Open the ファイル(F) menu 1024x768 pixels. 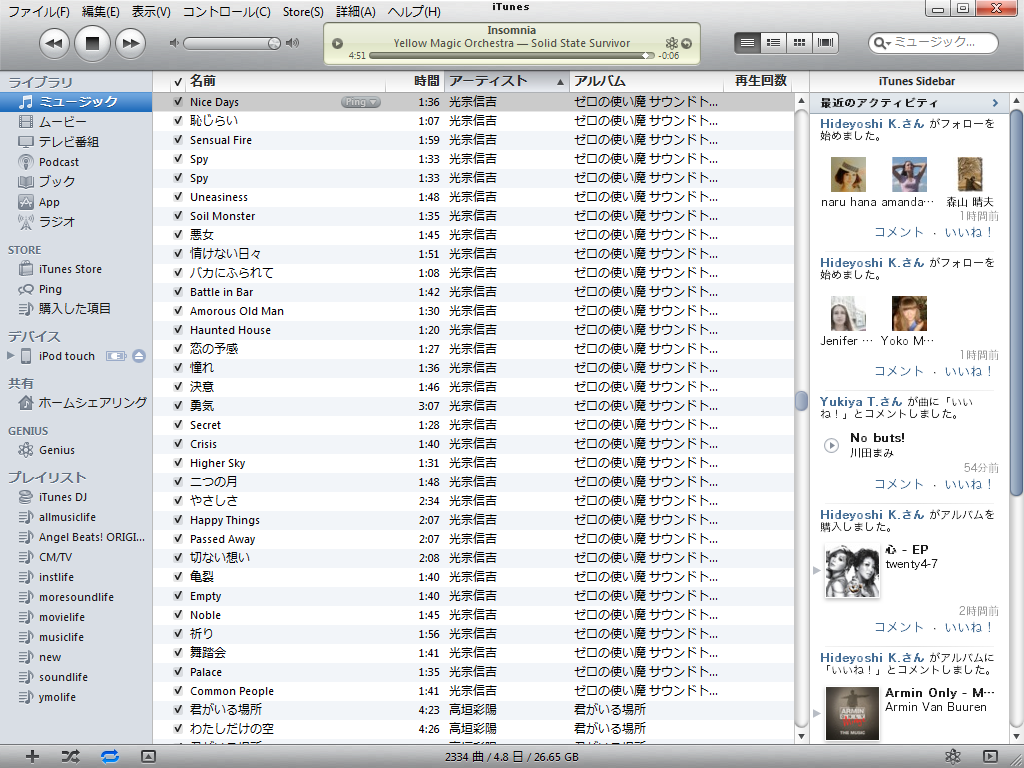[x=39, y=12]
